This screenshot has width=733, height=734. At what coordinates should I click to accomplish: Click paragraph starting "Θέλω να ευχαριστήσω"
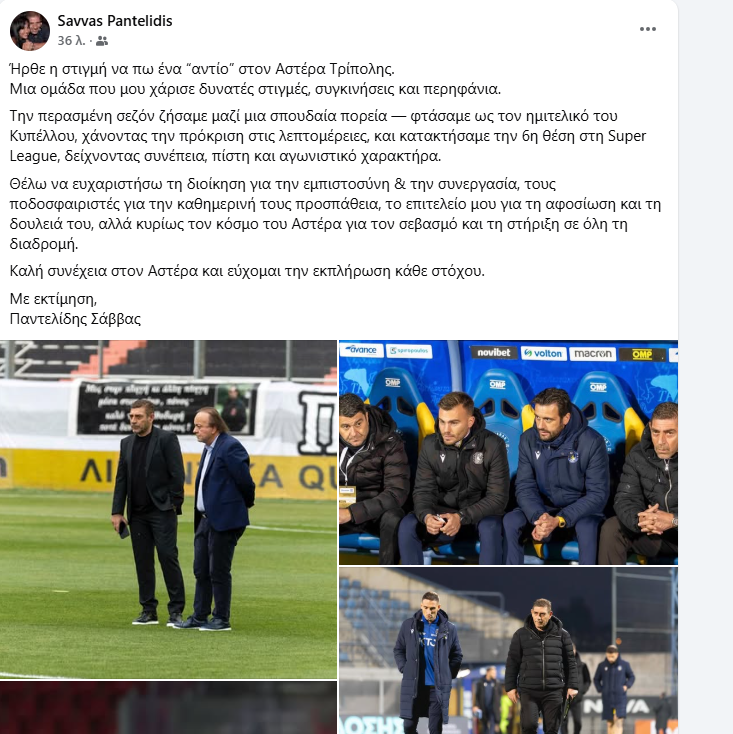(x=335, y=214)
